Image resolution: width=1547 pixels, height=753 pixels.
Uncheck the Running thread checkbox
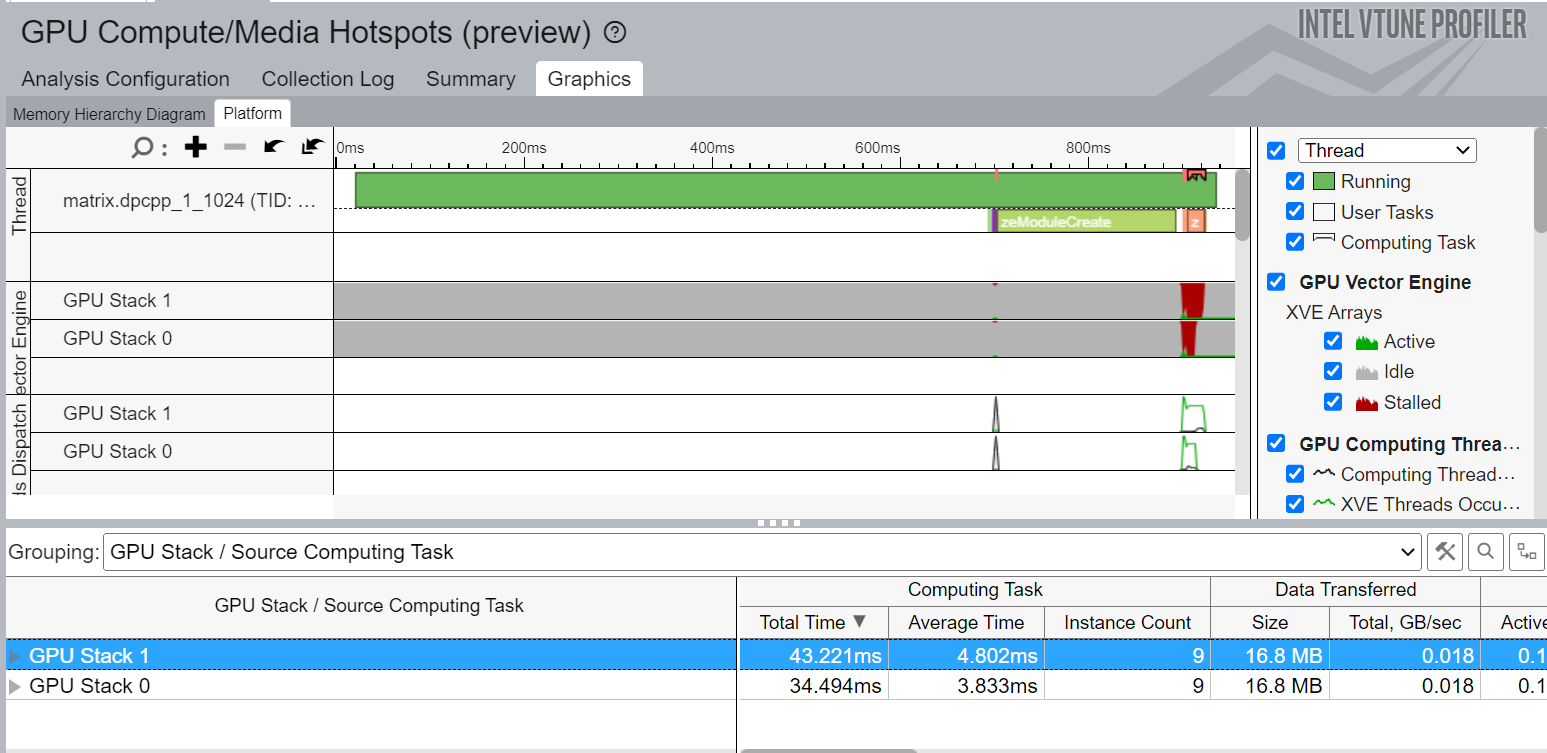point(1295,181)
